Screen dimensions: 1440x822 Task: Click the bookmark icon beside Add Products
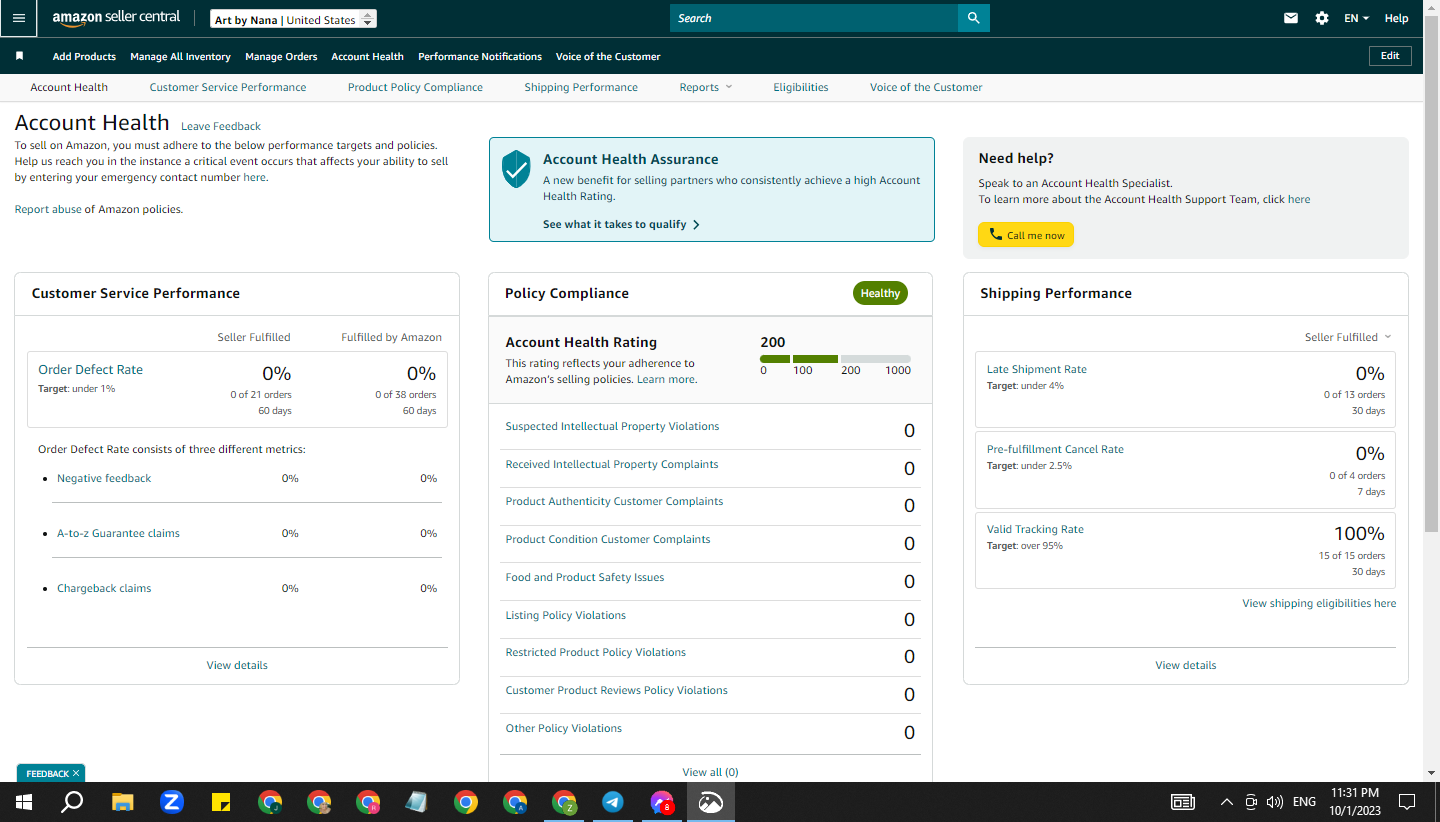[x=20, y=56]
